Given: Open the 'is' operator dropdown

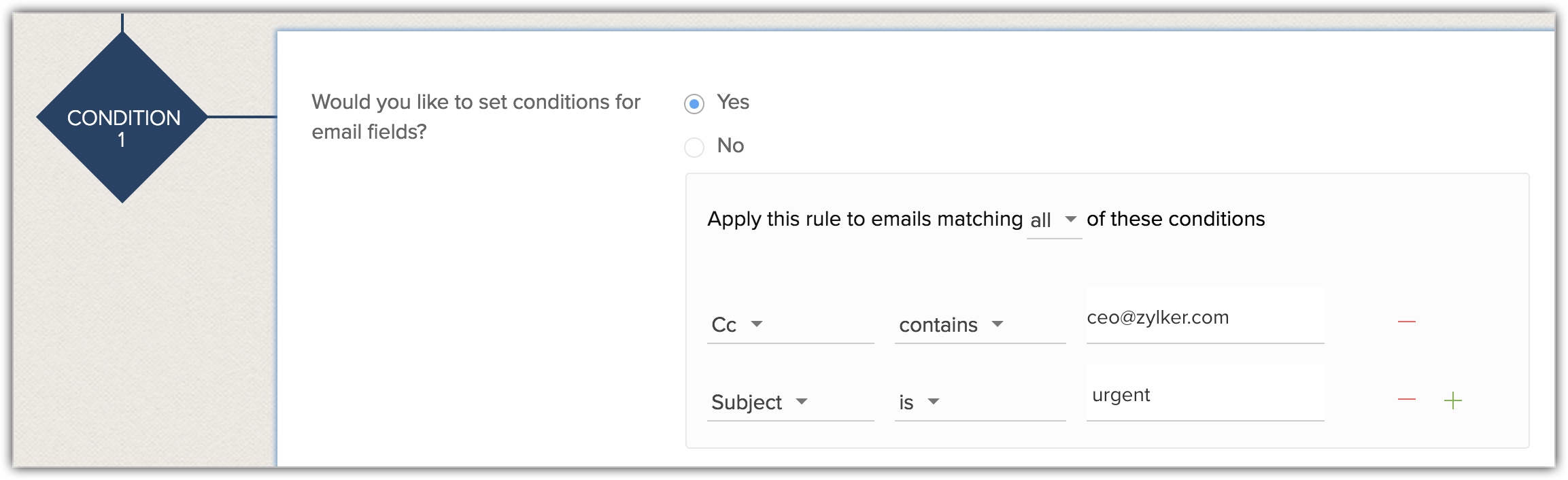Looking at the screenshot, I should 980,402.
